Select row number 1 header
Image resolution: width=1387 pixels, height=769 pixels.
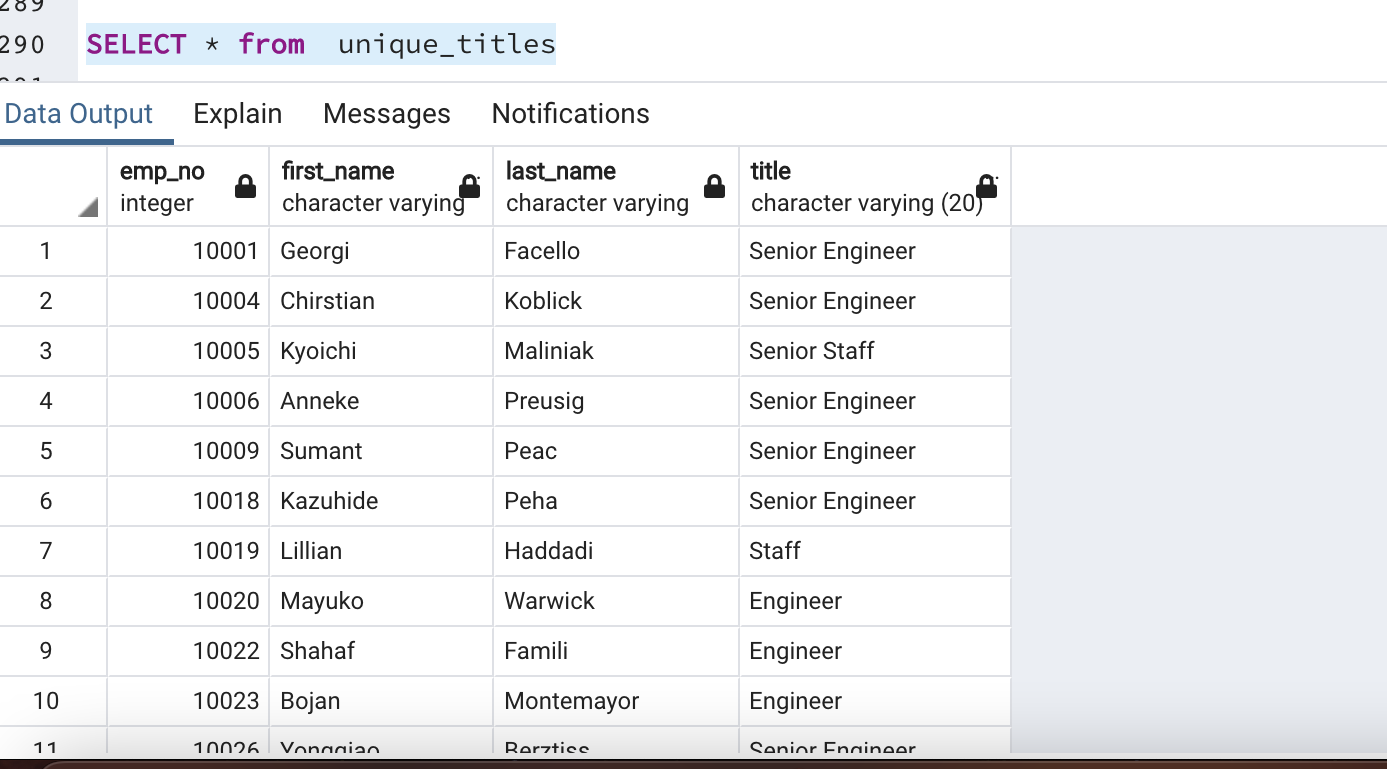pyautogui.click(x=46, y=251)
